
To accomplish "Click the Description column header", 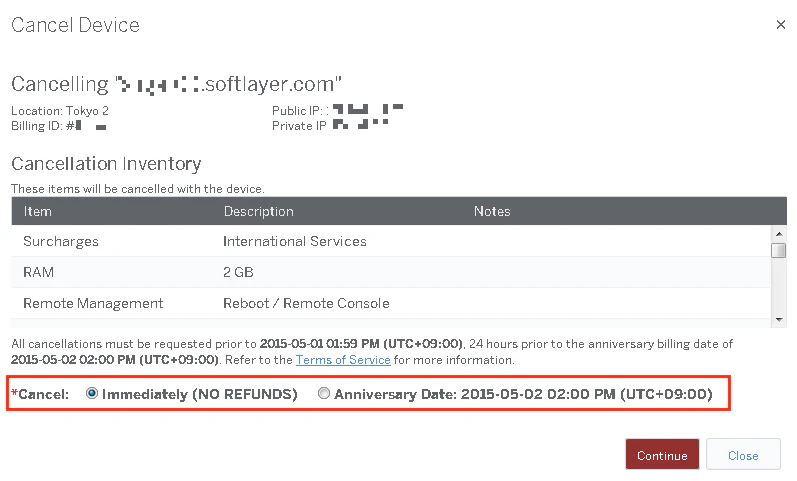I will coord(259,212).
